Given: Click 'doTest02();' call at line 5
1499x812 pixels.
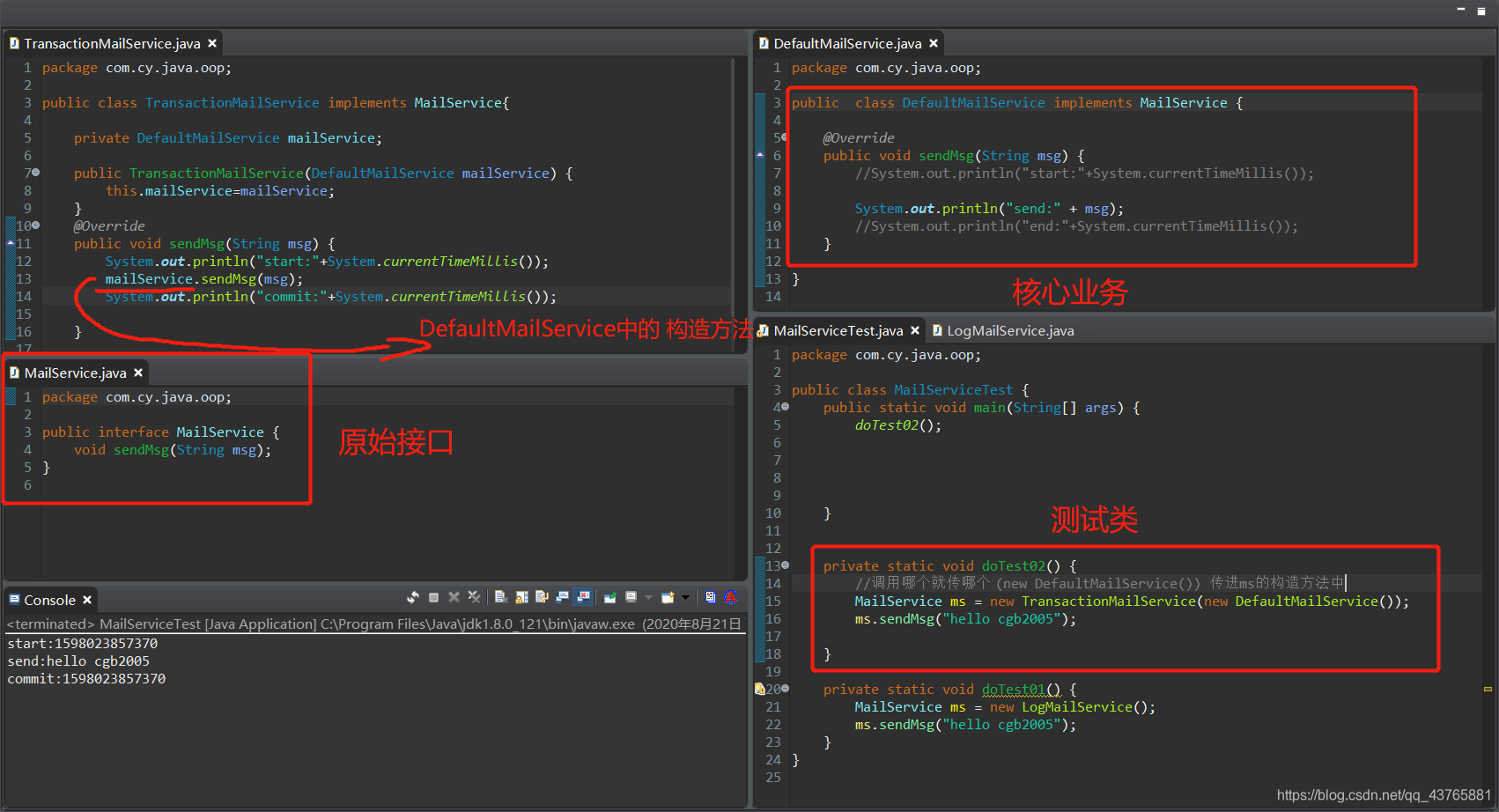Looking at the screenshot, I should tap(898, 425).
